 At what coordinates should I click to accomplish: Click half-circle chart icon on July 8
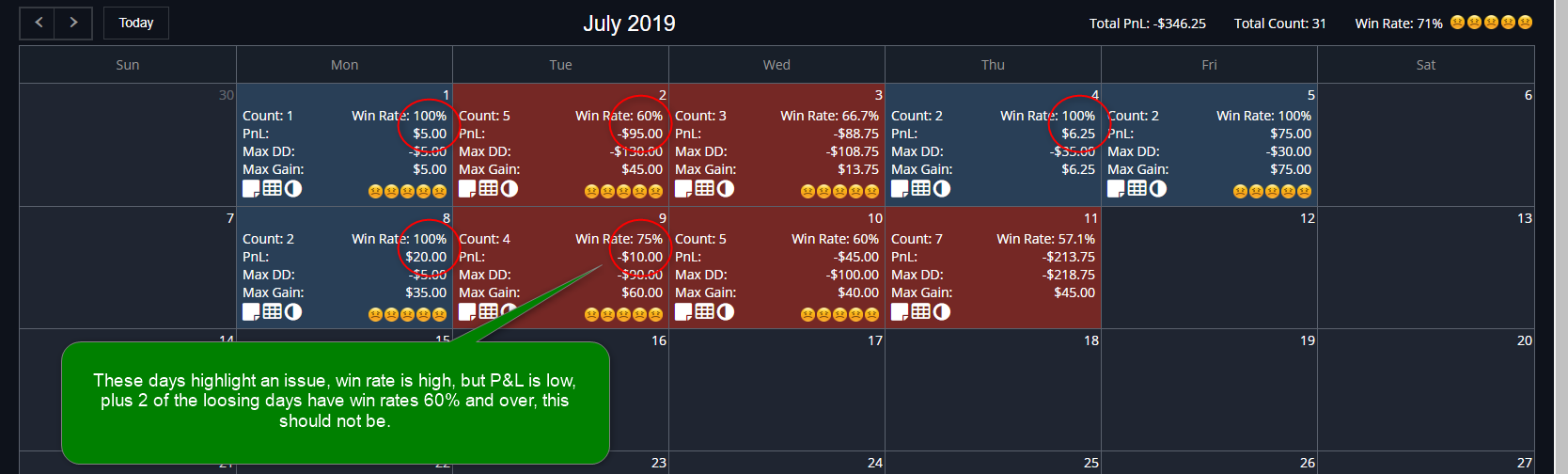[293, 311]
